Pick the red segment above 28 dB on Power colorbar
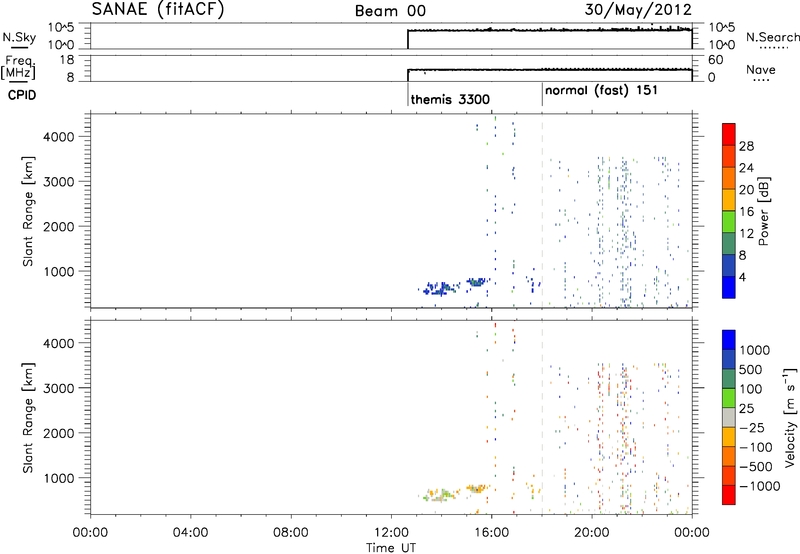This screenshot has height=554, width=800. tap(729, 134)
